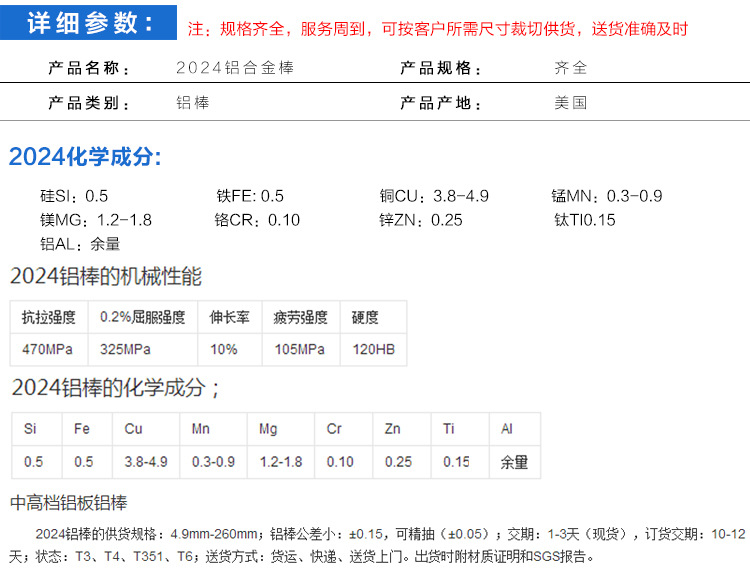Select the 铝AL: 余量 composition entry

point(80,244)
